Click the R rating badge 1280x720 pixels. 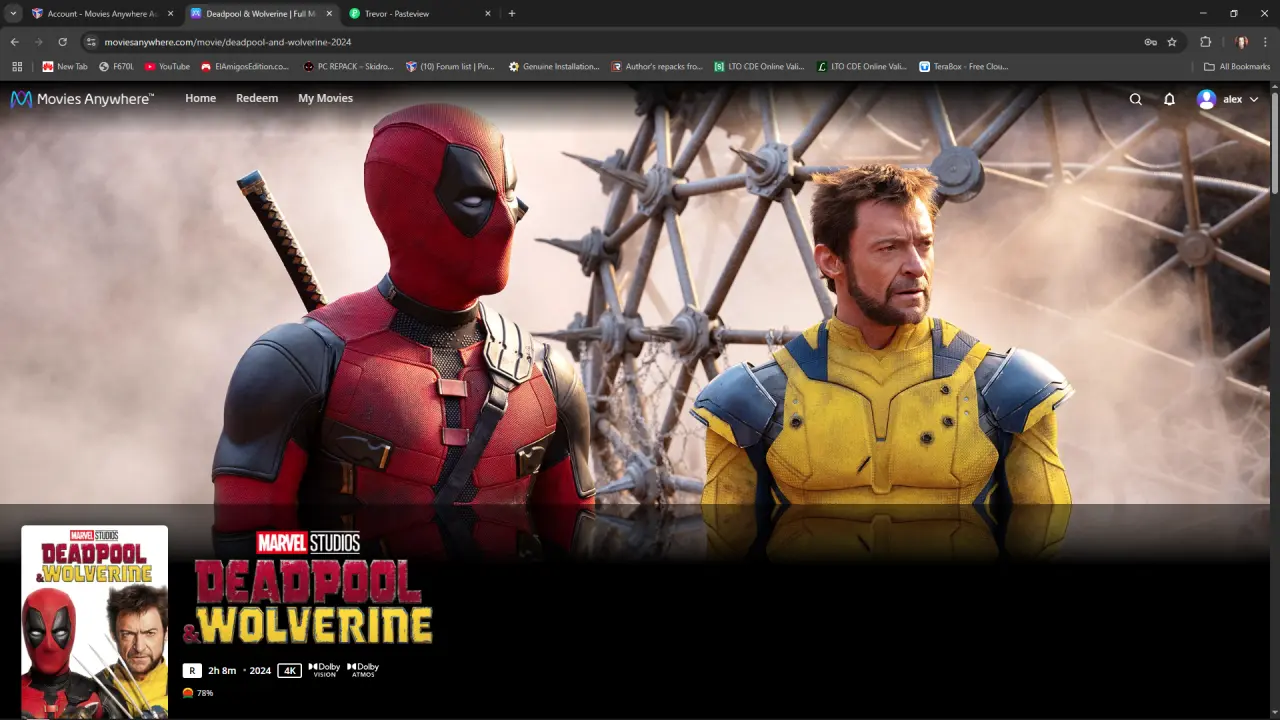[x=192, y=670]
